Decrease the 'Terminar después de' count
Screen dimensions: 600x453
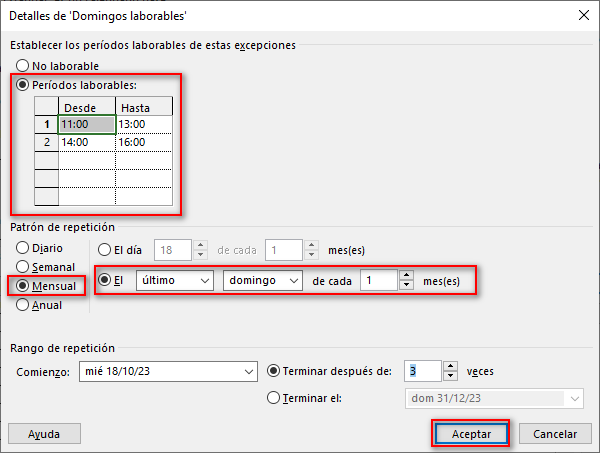[x=449, y=376]
